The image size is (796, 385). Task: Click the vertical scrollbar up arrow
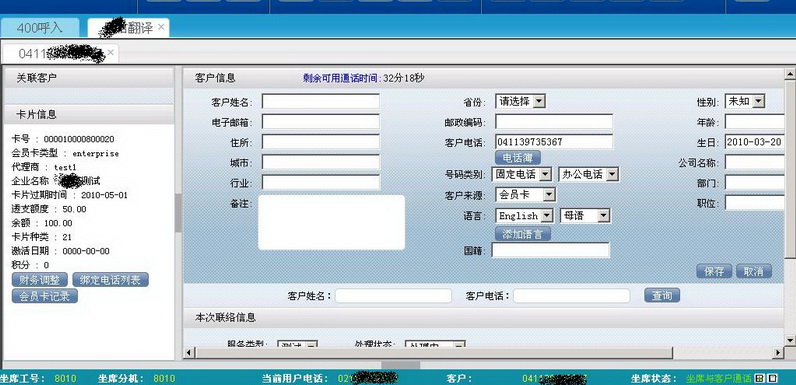[790, 75]
